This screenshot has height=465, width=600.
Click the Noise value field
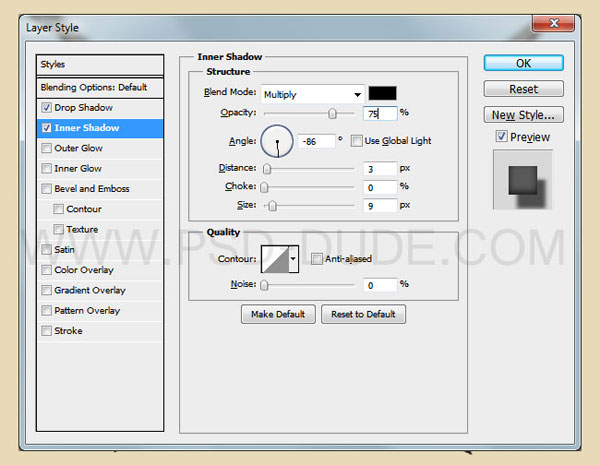380,285
